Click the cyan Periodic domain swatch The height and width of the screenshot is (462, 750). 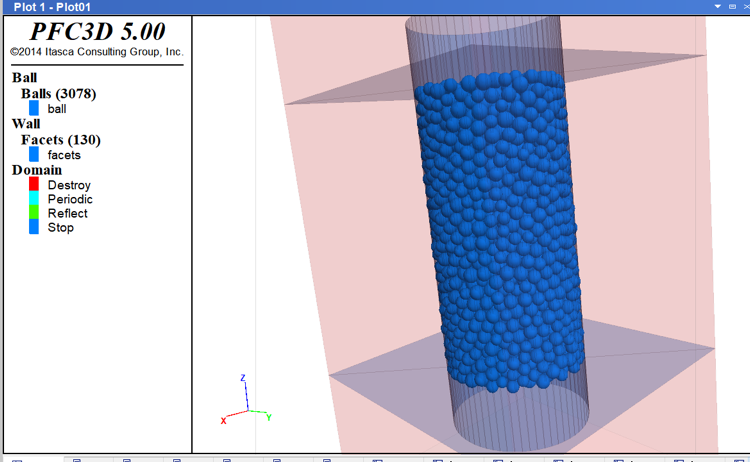point(34,199)
